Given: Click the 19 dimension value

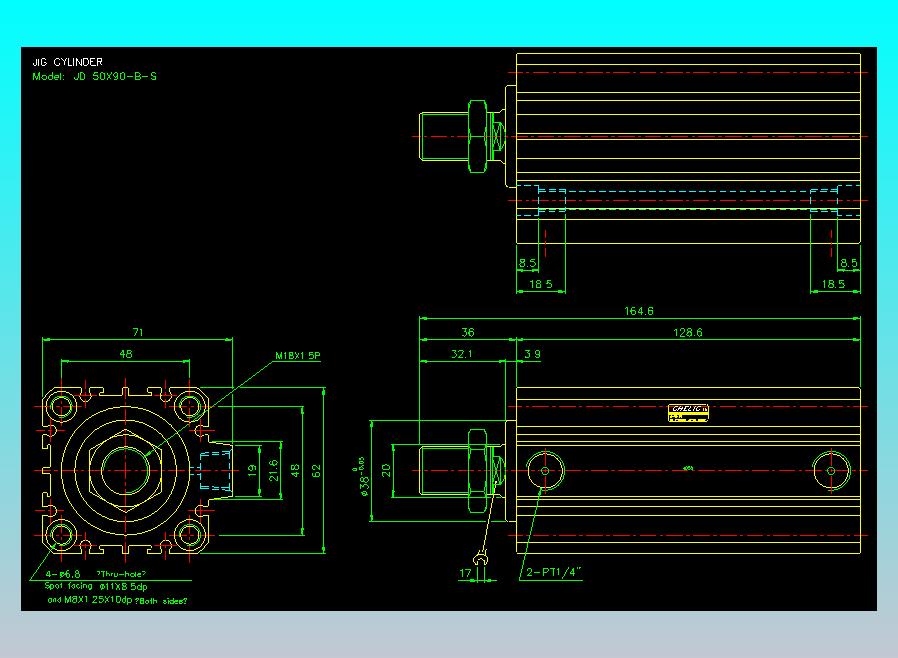Looking at the screenshot, I should click(x=253, y=470).
